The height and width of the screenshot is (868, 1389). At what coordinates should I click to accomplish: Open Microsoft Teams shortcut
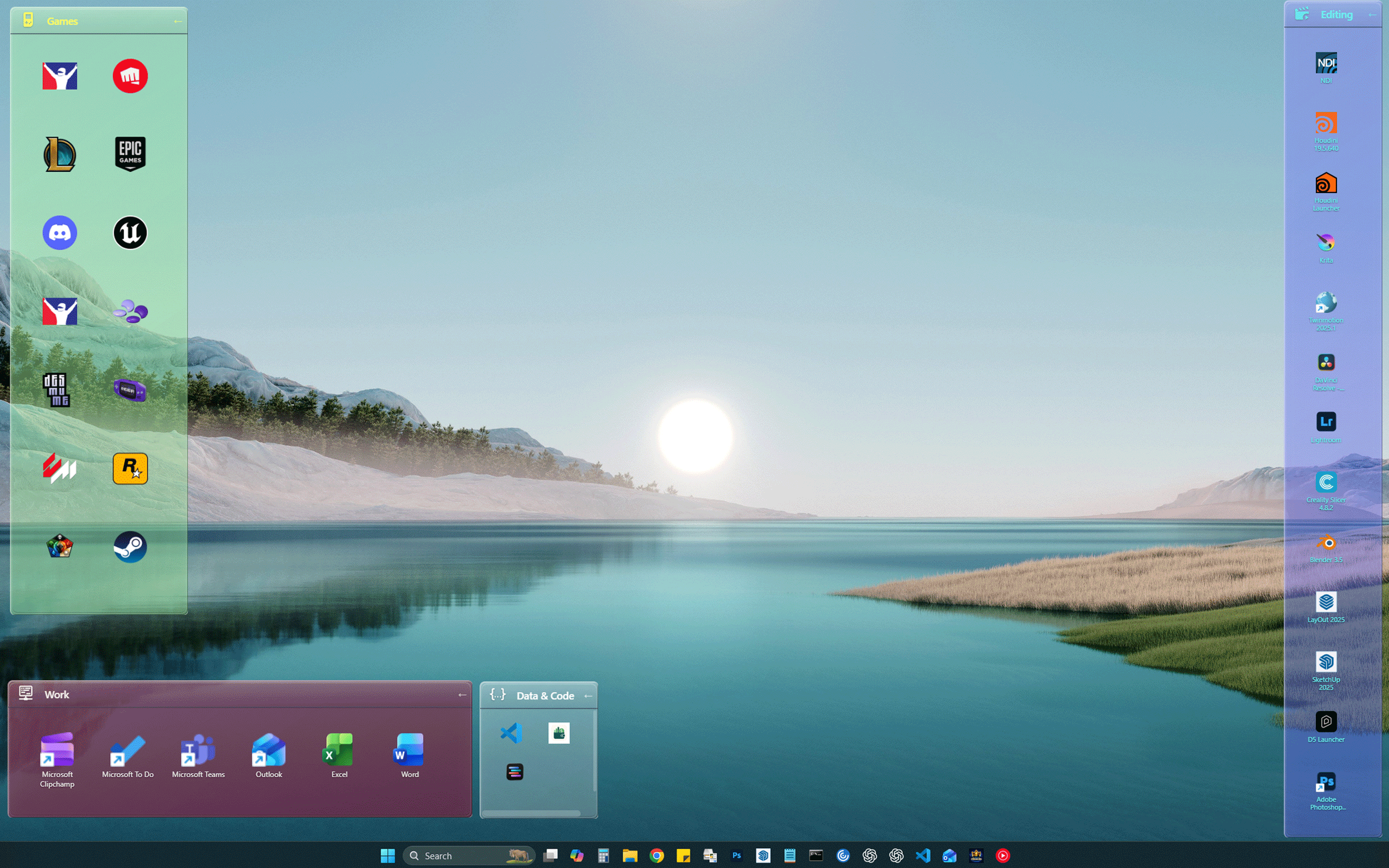point(198,756)
